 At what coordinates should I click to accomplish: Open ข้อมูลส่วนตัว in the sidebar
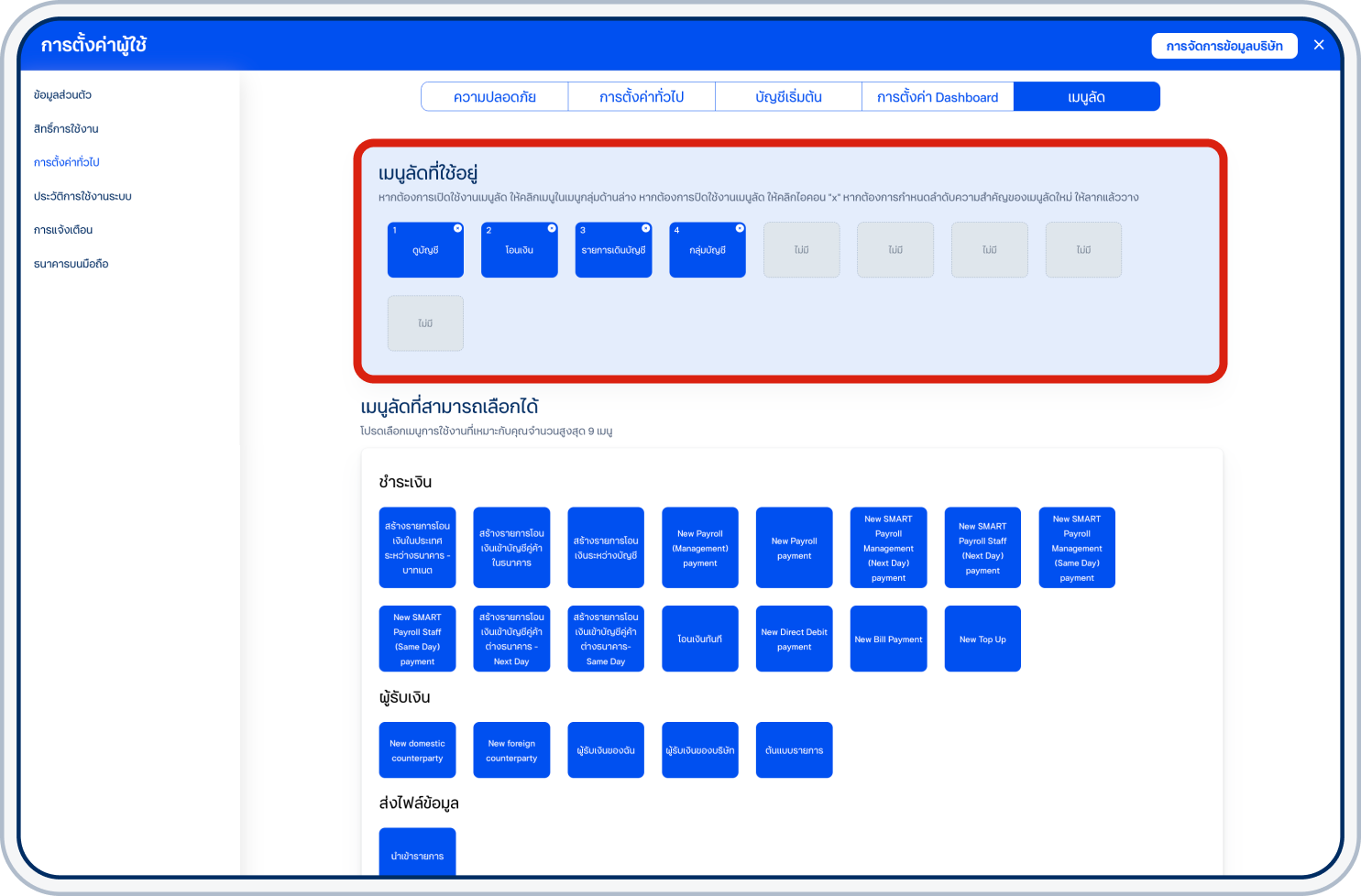(62, 95)
